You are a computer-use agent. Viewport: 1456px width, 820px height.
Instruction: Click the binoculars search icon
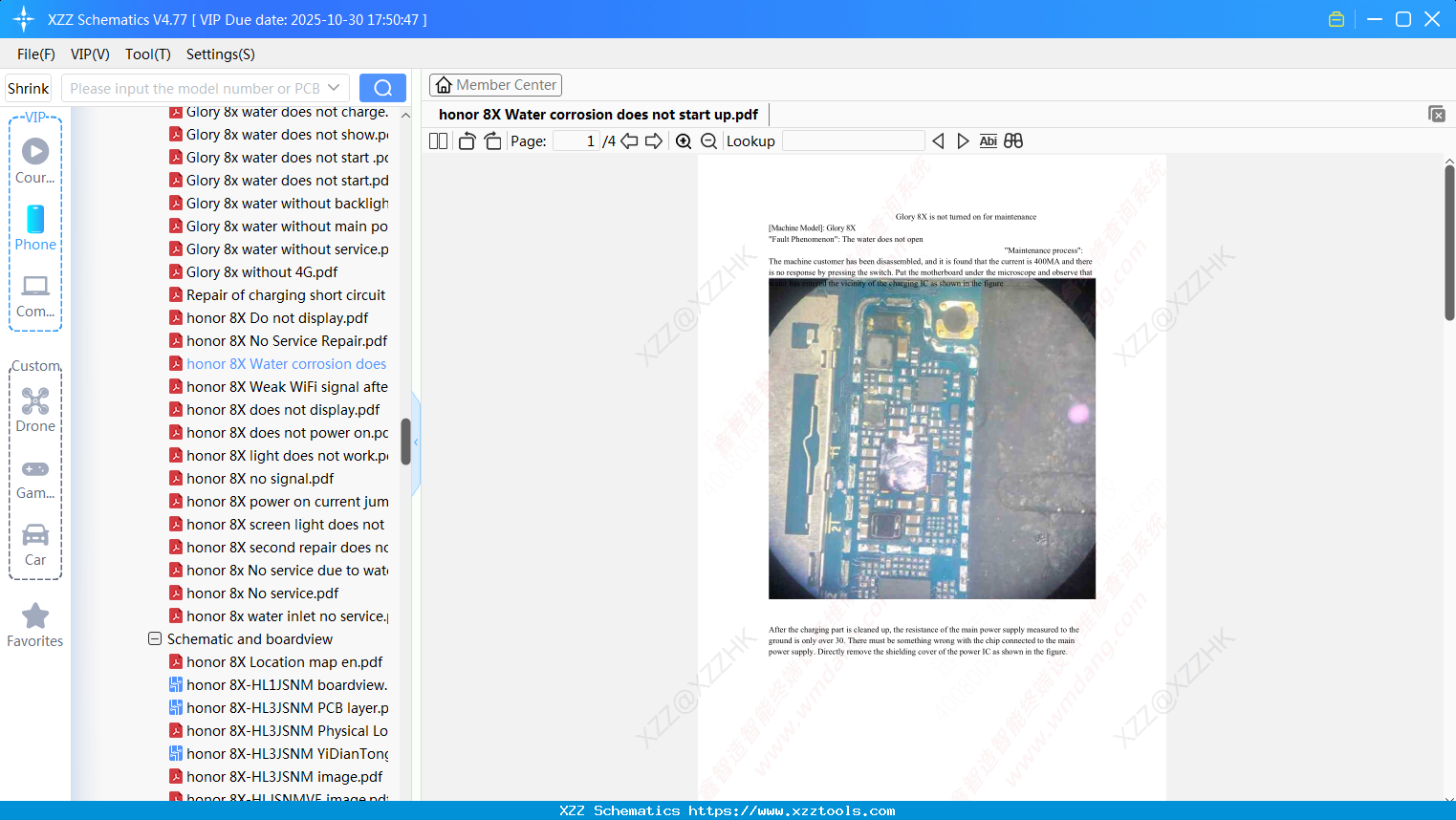pyautogui.click(x=1013, y=141)
